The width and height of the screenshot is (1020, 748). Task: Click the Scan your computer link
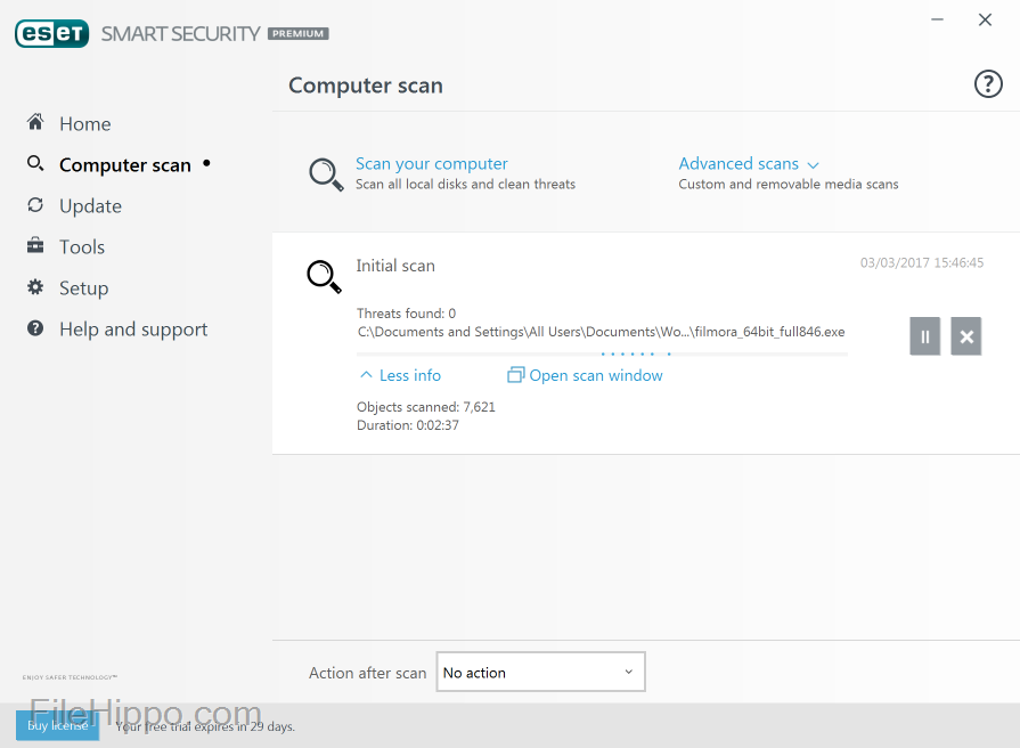tap(431, 164)
